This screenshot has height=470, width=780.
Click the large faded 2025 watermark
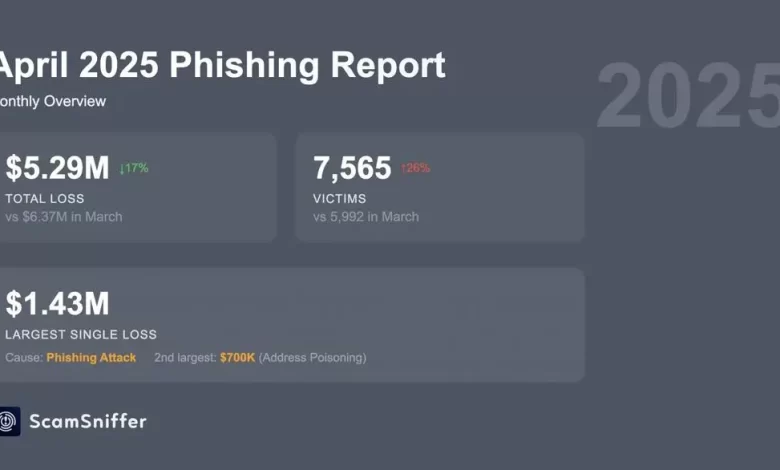click(688, 95)
